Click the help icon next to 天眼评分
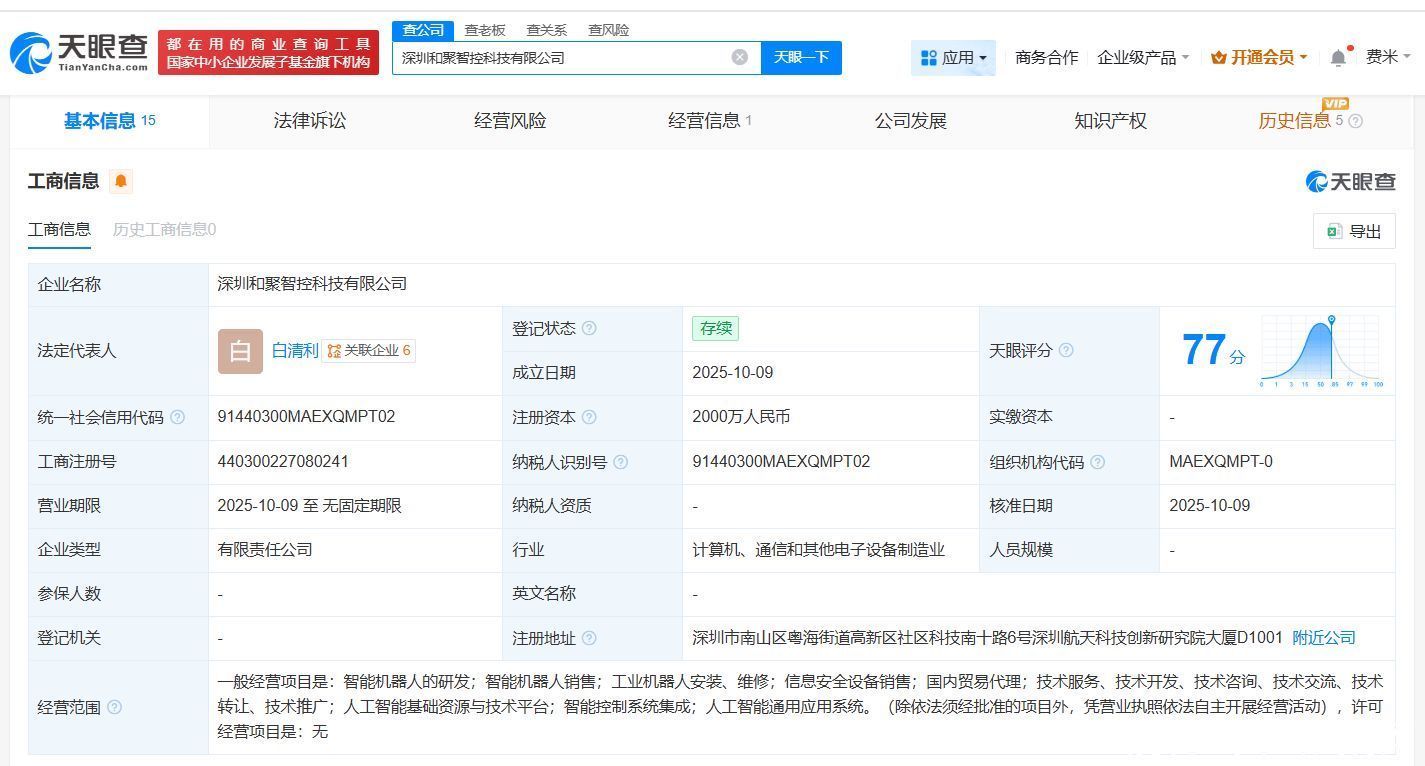 1066,350
